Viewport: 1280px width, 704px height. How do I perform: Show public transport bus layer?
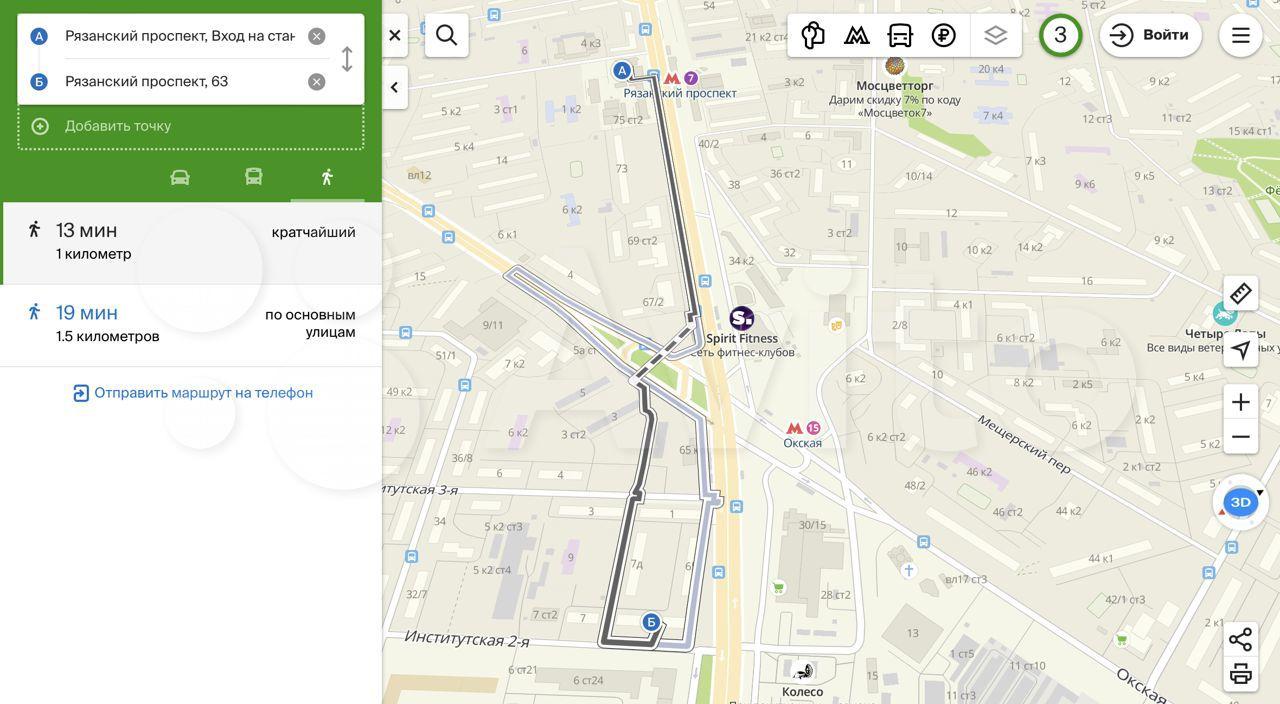point(900,35)
